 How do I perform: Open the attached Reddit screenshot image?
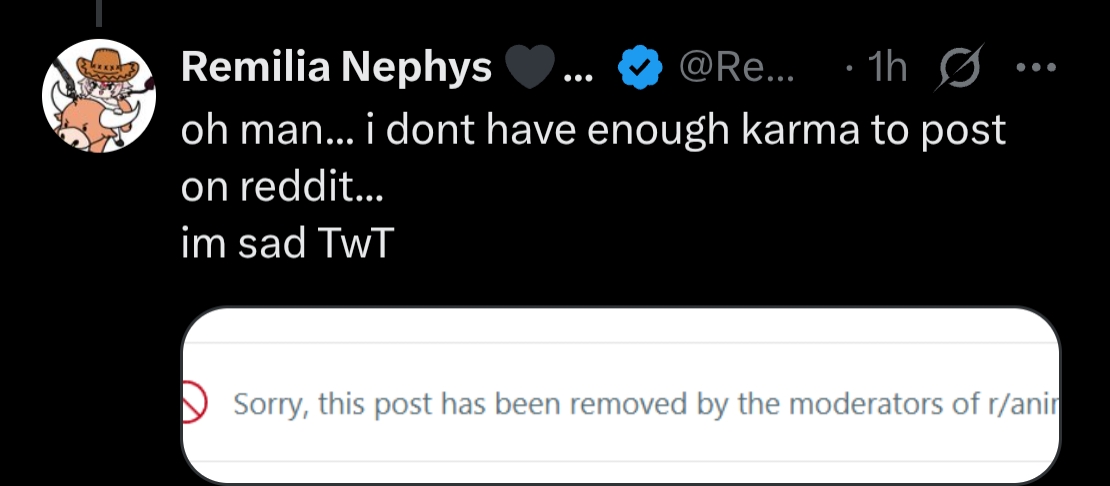(620, 395)
